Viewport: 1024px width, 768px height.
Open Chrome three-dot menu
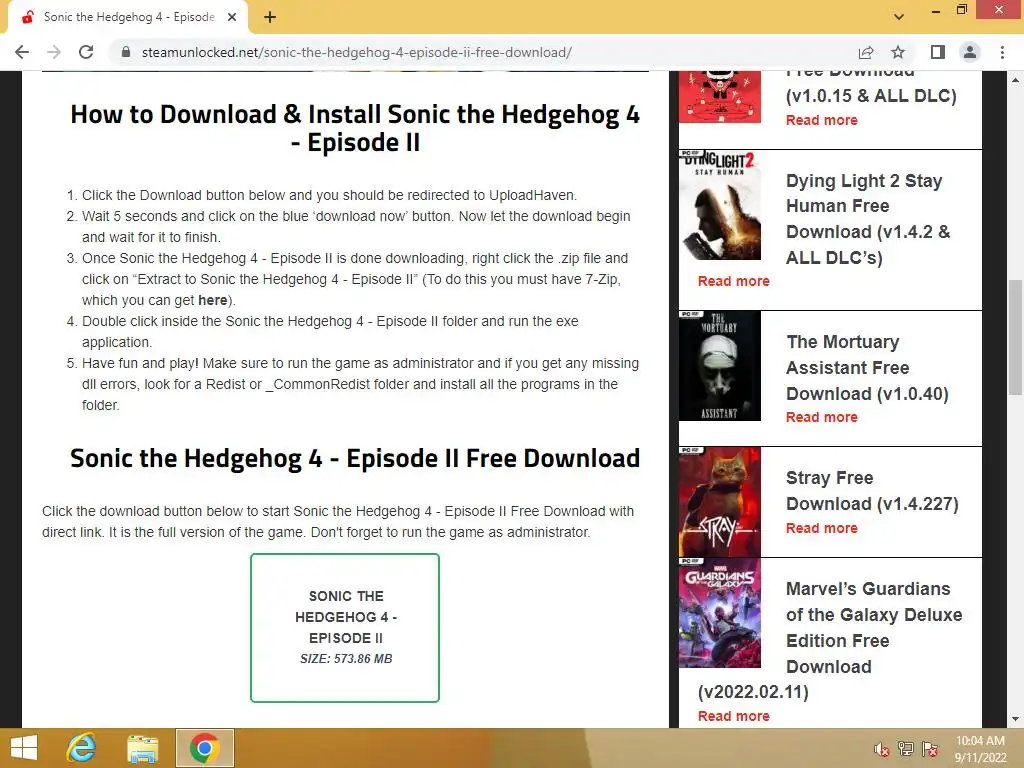point(1002,52)
